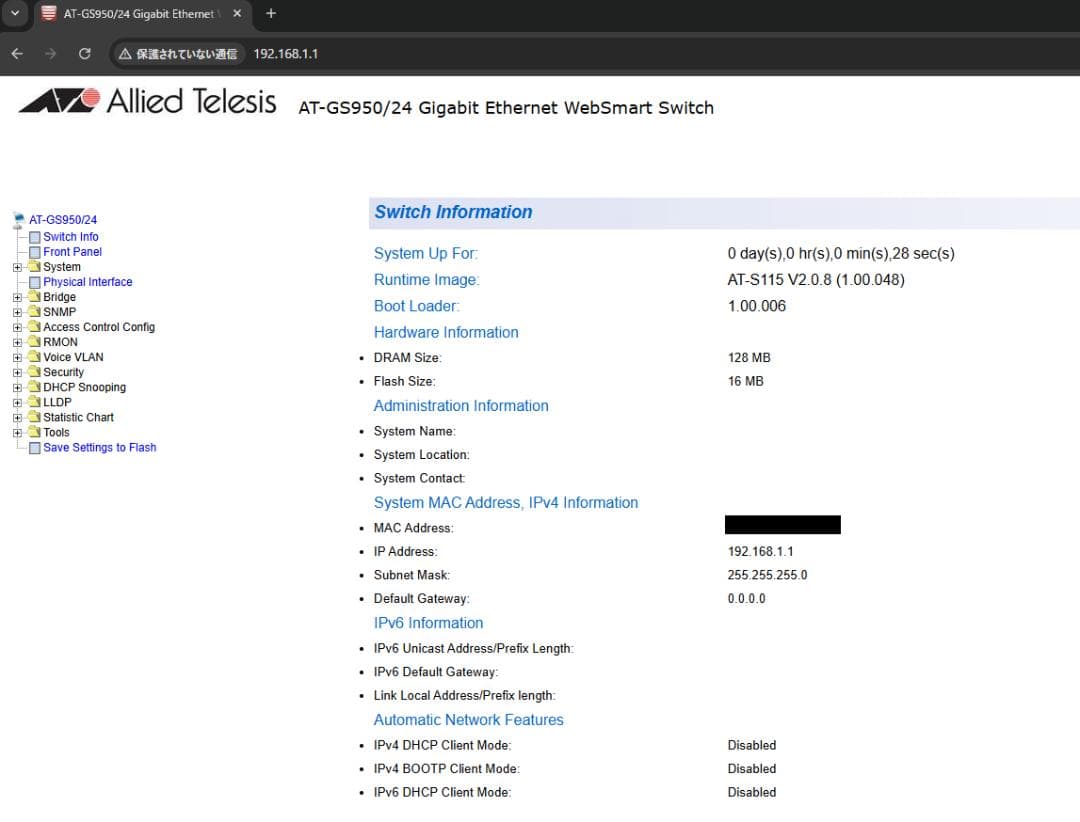Click the Access Control Config folder icon

coord(34,327)
